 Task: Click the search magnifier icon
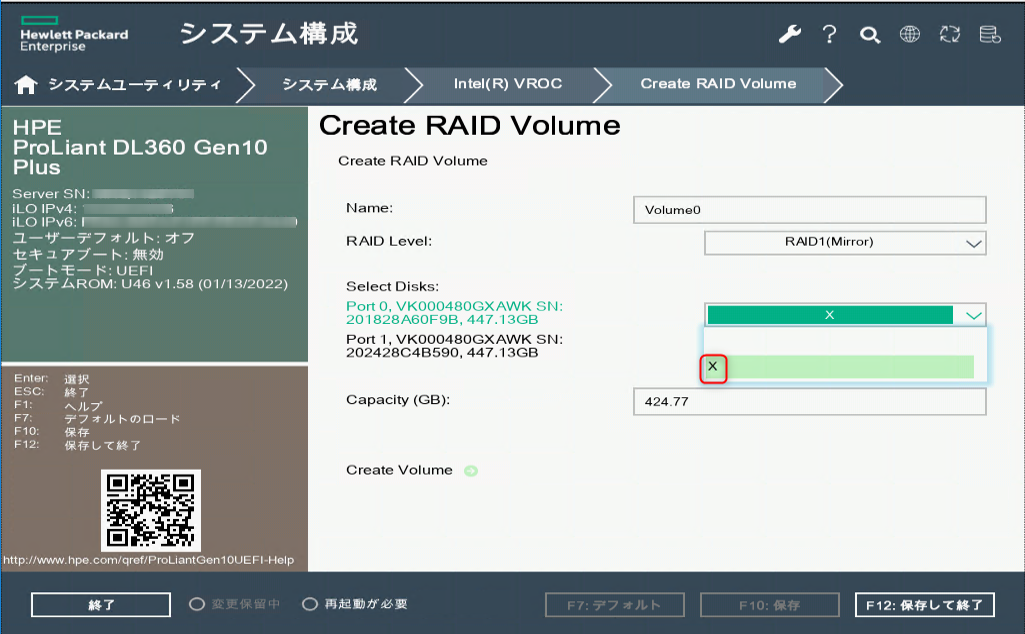pyautogui.click(x=869, y=35)
